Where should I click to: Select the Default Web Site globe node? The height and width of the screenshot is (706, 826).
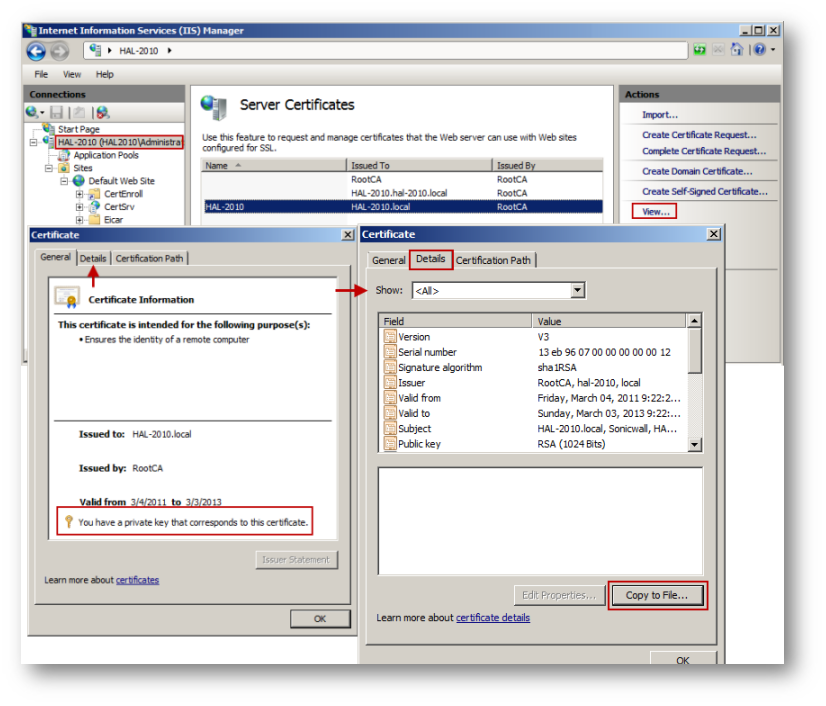pyautogui.click(x=120, y=181)
